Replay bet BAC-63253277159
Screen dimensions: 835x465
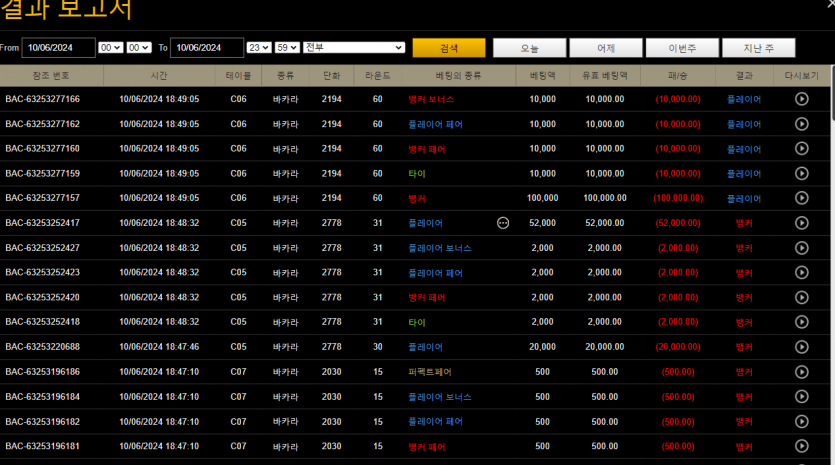[x=801, y=174]
